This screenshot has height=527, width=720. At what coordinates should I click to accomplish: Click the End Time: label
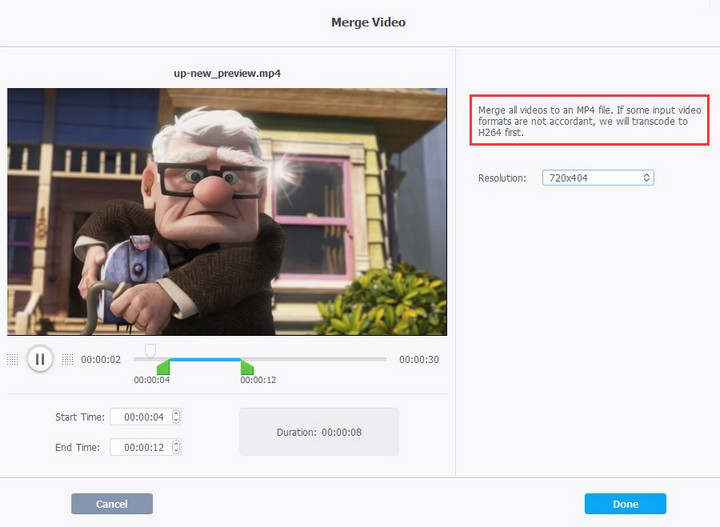78,447
